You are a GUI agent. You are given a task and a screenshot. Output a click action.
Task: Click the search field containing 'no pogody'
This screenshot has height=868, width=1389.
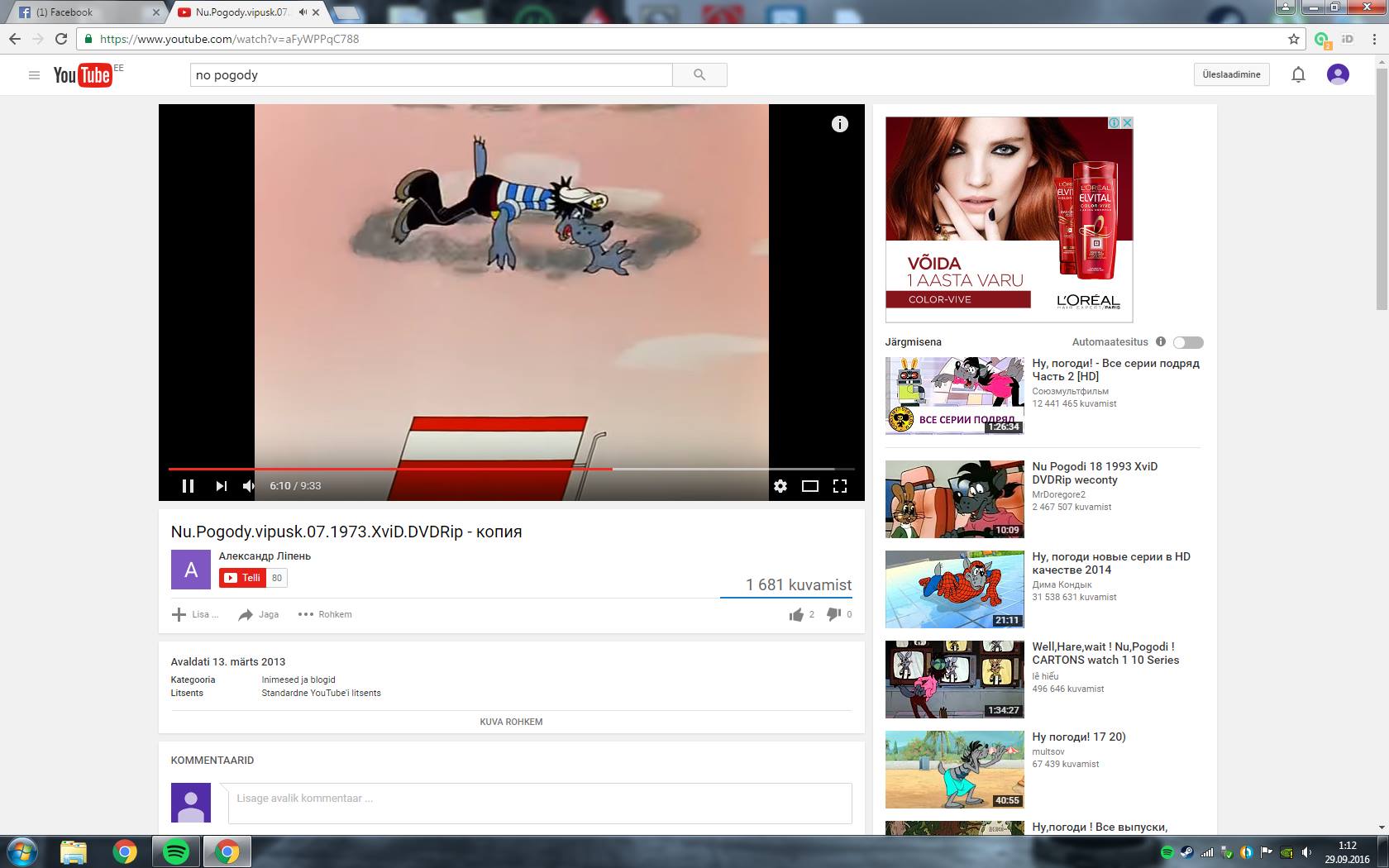tap(431, 75)
